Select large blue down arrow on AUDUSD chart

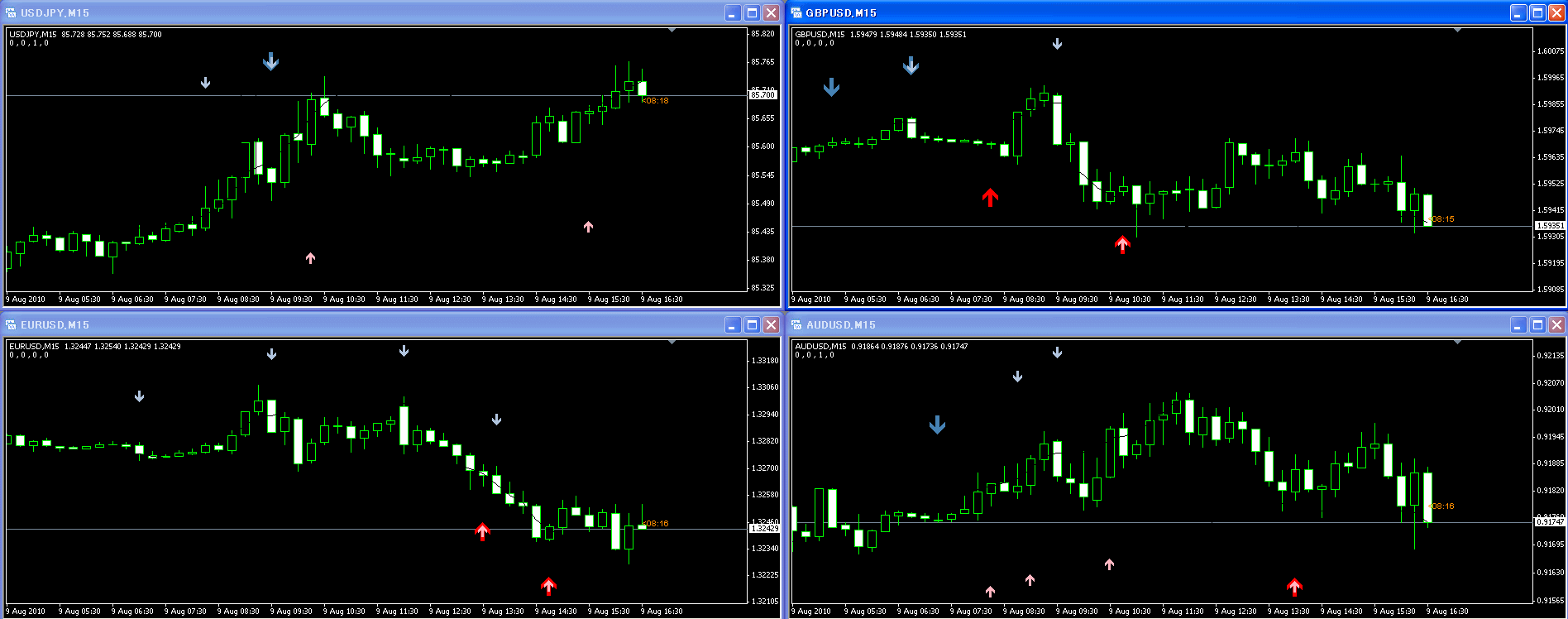point(937,425)
